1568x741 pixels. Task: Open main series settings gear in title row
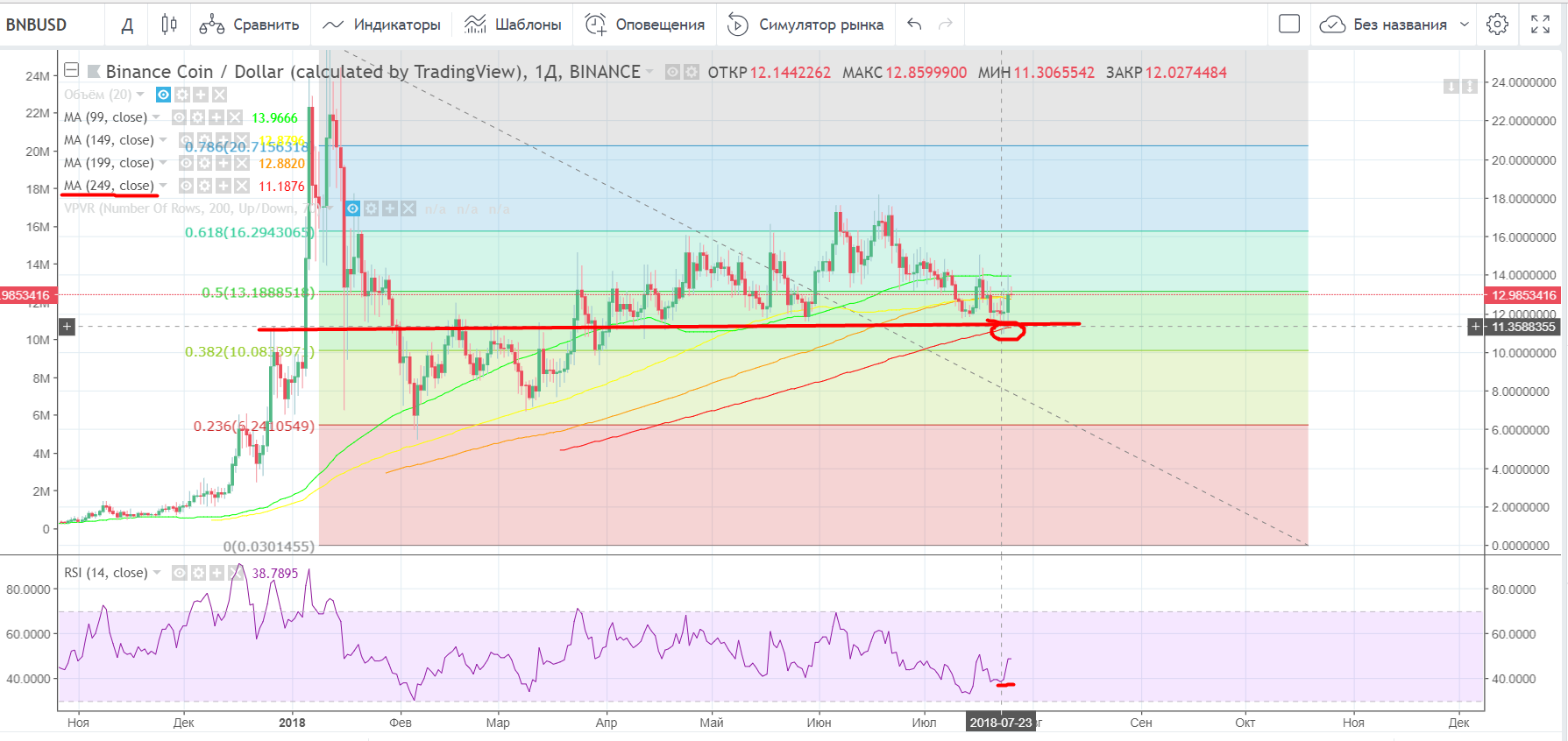click(692, 73)
